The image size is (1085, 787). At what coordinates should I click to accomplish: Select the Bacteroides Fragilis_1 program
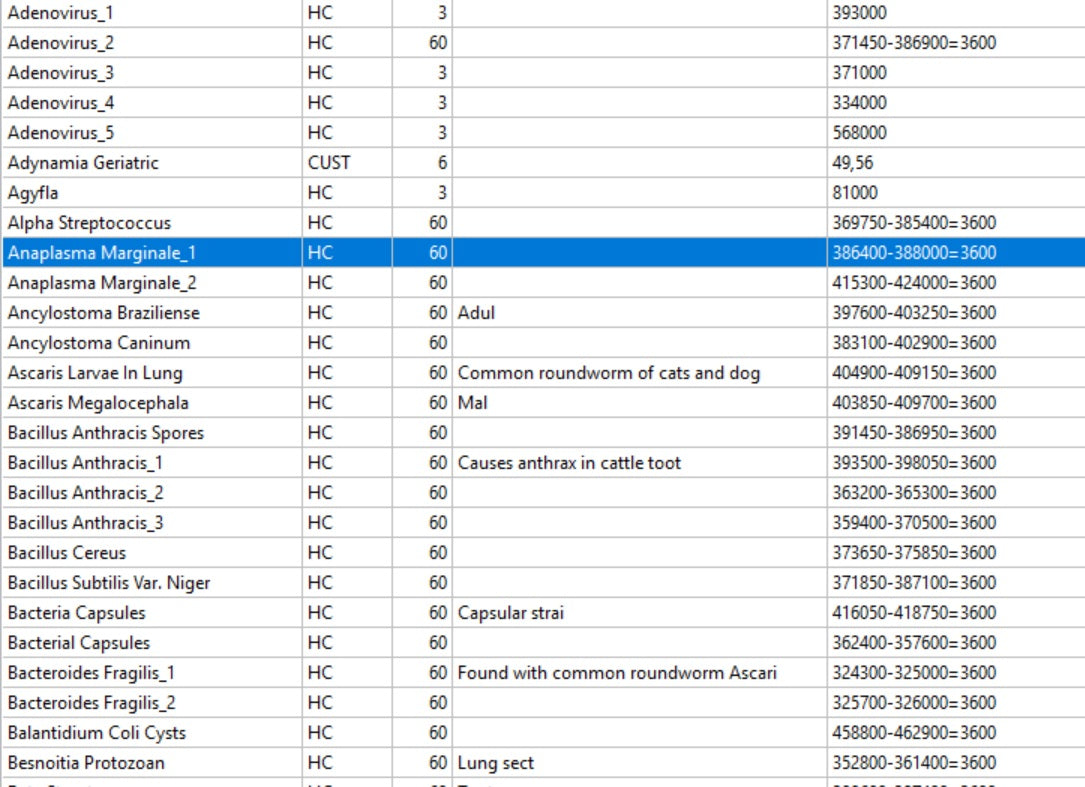pyautogui.click(x=150, y=673)
